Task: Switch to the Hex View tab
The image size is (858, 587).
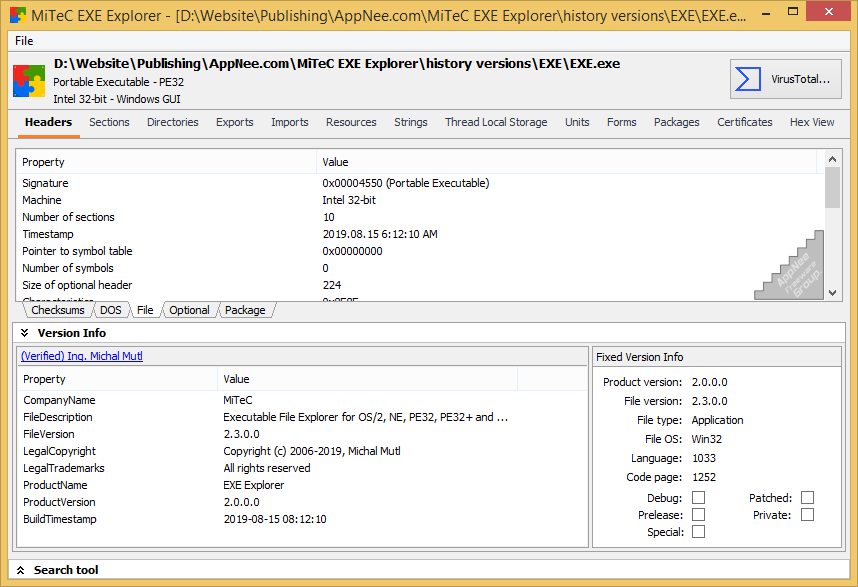Action: click(812, 122)
